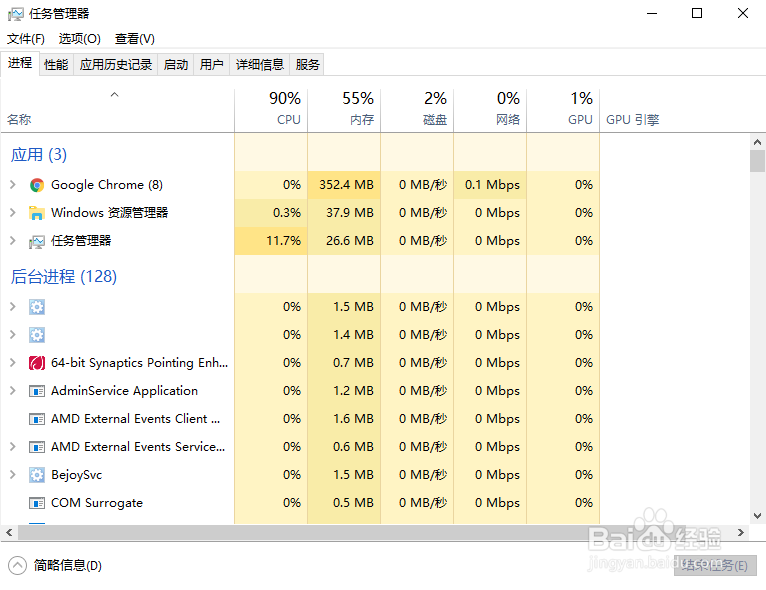The image size is (766, 590).
Task: Click the 简略信息 collapse arrow icon
Action: (17, 566)
